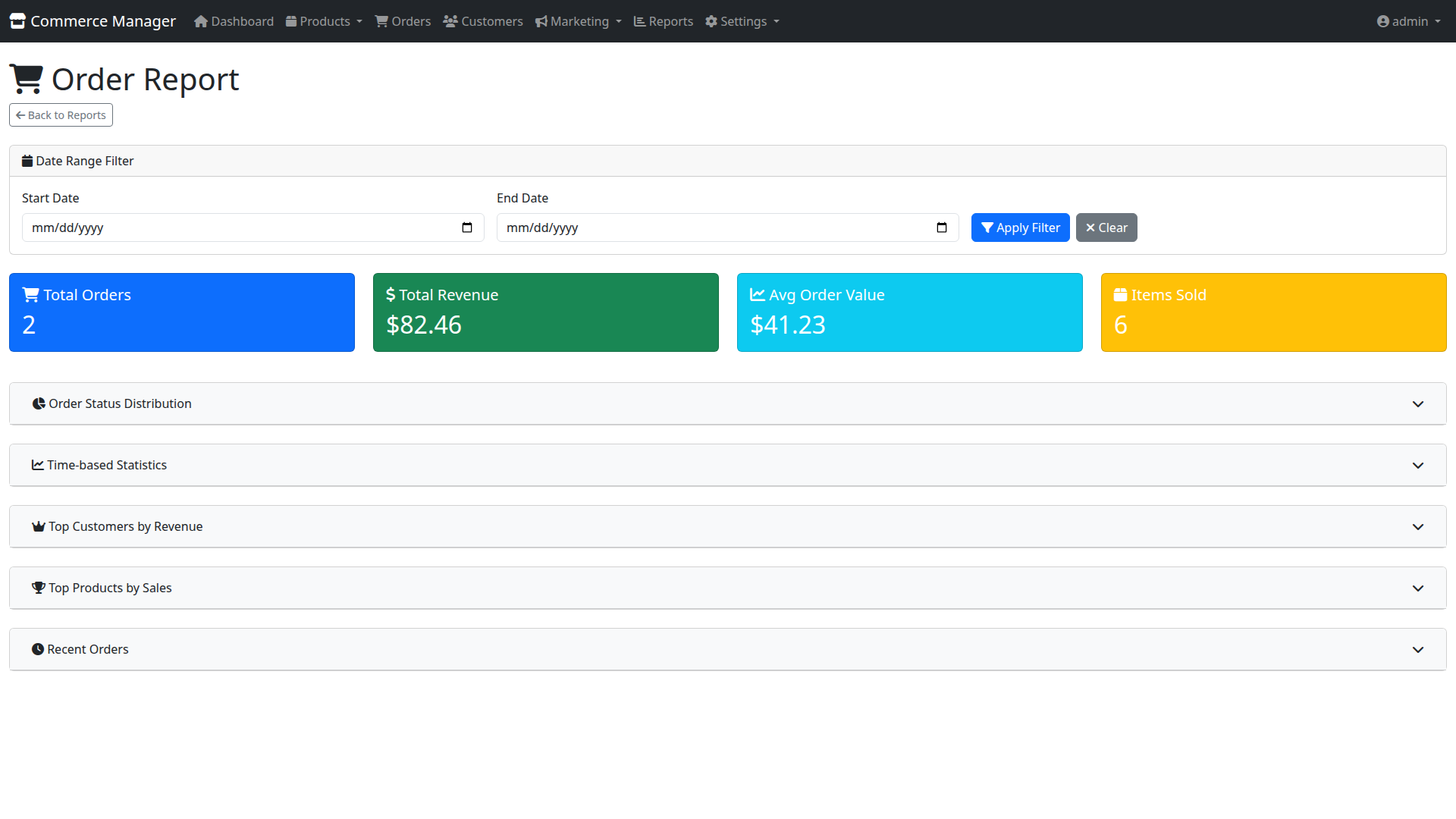Click the box icon on the Items Sold card
This screenshot has width=1456, height=819.
tap(1119, 294)
